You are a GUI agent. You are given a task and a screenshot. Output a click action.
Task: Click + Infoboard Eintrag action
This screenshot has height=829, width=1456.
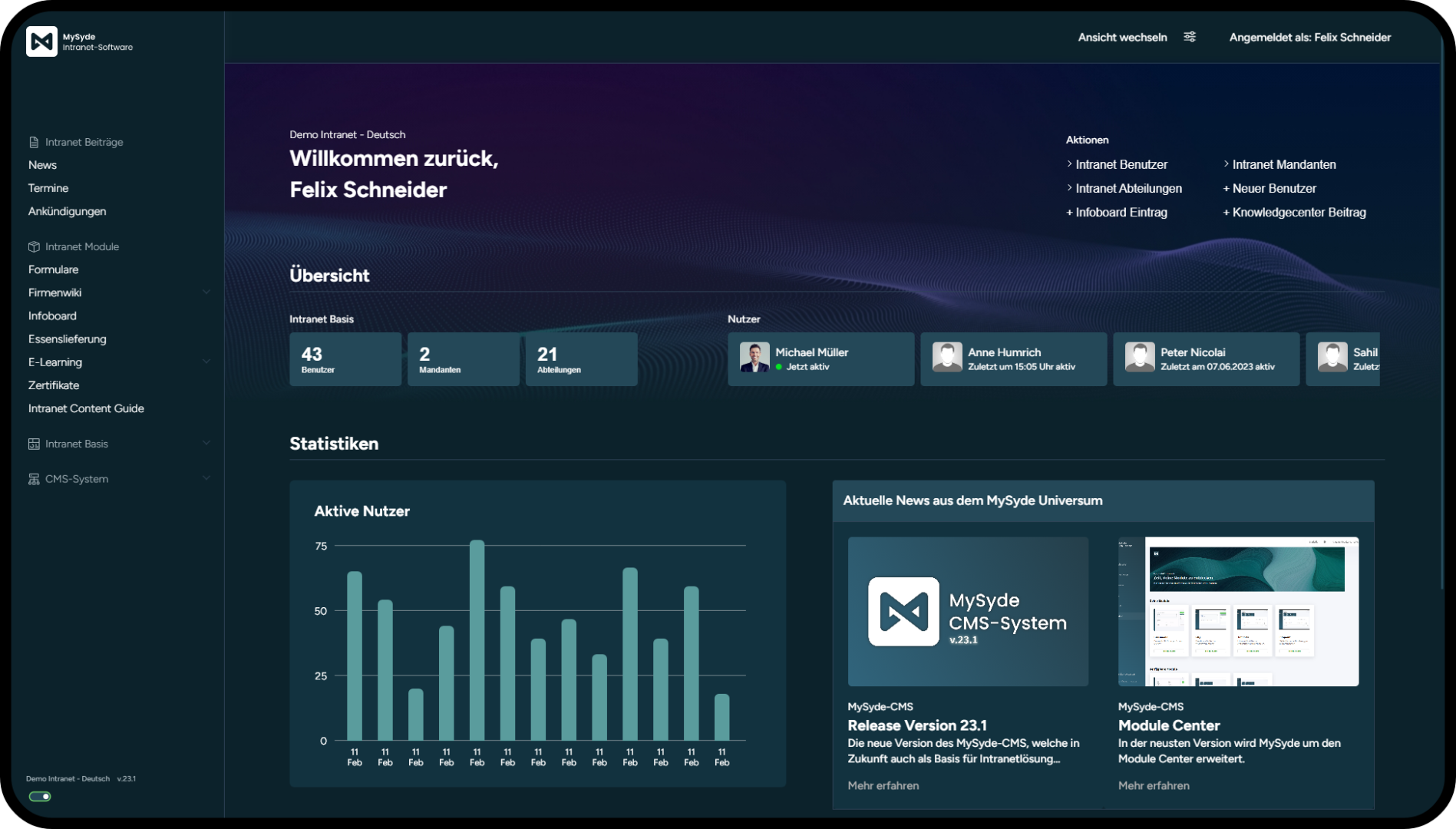point(1117,212)
